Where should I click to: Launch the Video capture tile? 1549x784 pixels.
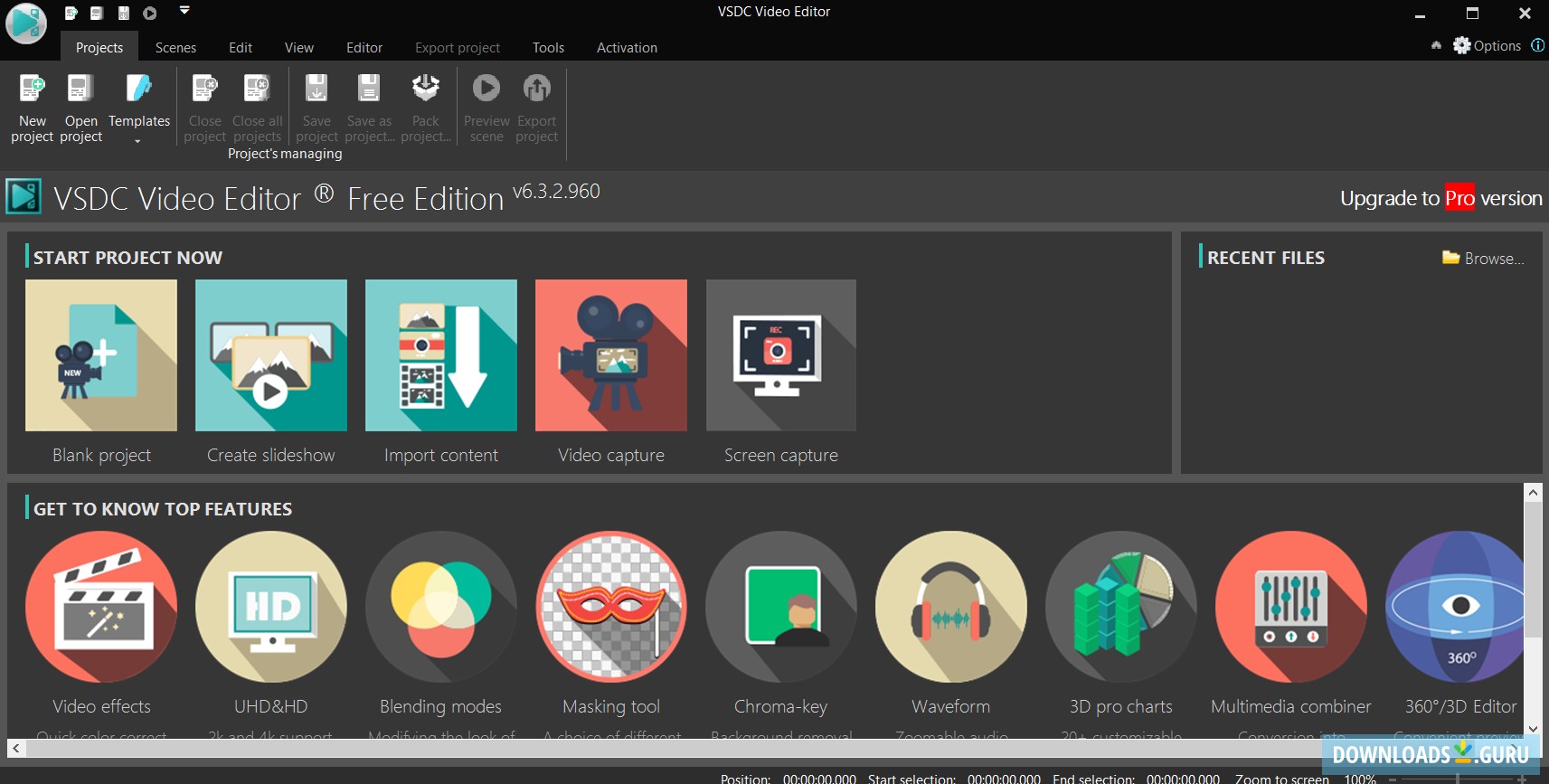[611, 355]
